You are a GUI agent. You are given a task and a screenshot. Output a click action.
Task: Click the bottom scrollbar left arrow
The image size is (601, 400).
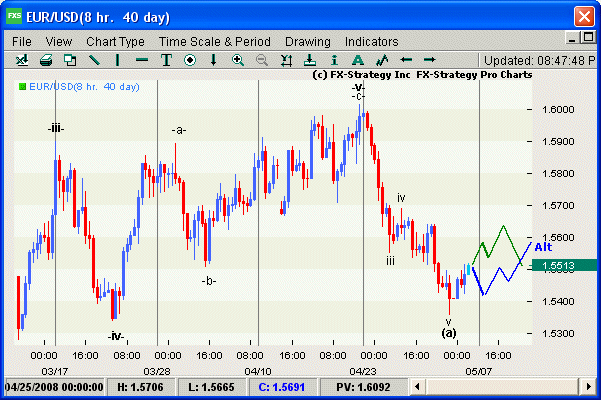[417, 387]
